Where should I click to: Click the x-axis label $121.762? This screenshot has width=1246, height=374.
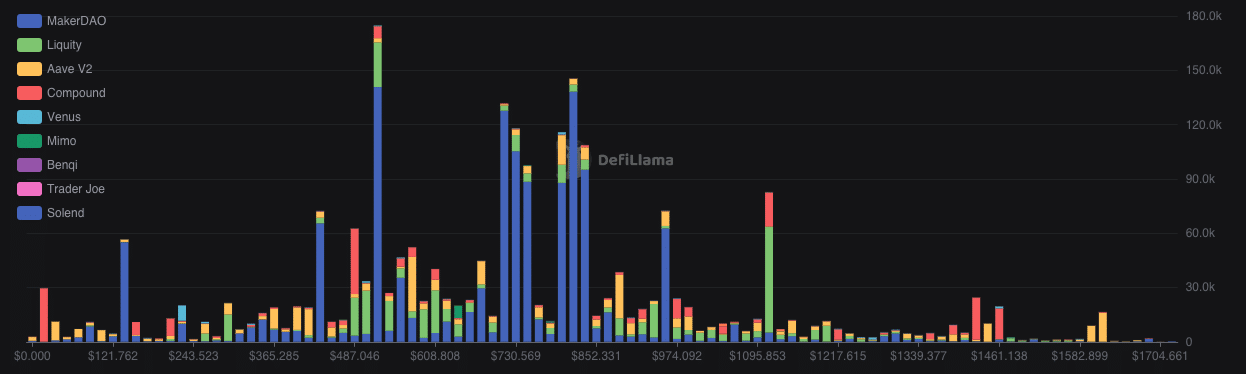pyautogui.click(x=114, y=355)
